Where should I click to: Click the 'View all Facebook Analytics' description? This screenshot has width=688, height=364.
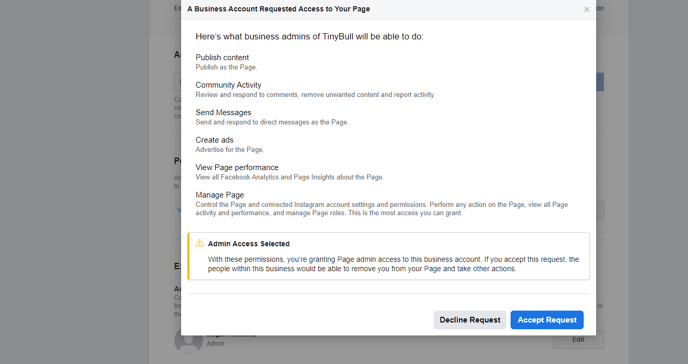pos(290,177)
